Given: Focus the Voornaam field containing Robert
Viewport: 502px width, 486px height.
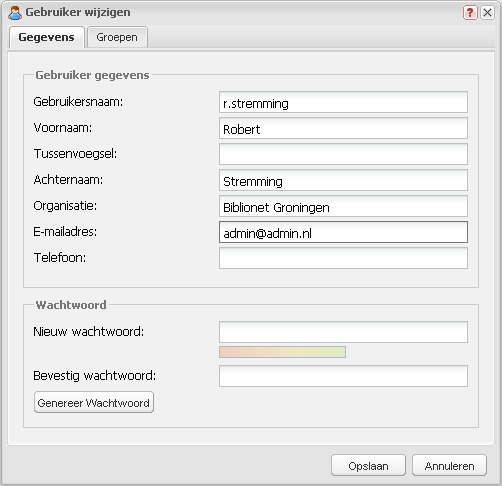Looking at the screenshot, I should (x=343, y=128).
